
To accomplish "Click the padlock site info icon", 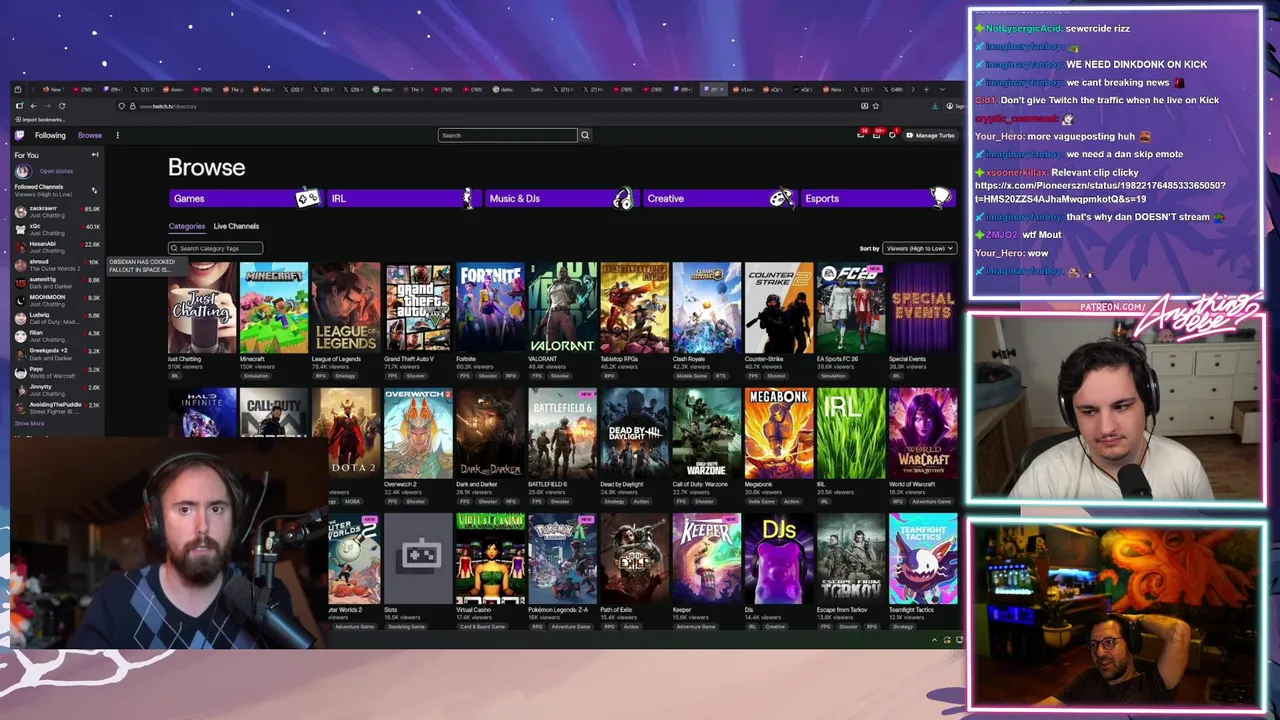I will point(132,106).
